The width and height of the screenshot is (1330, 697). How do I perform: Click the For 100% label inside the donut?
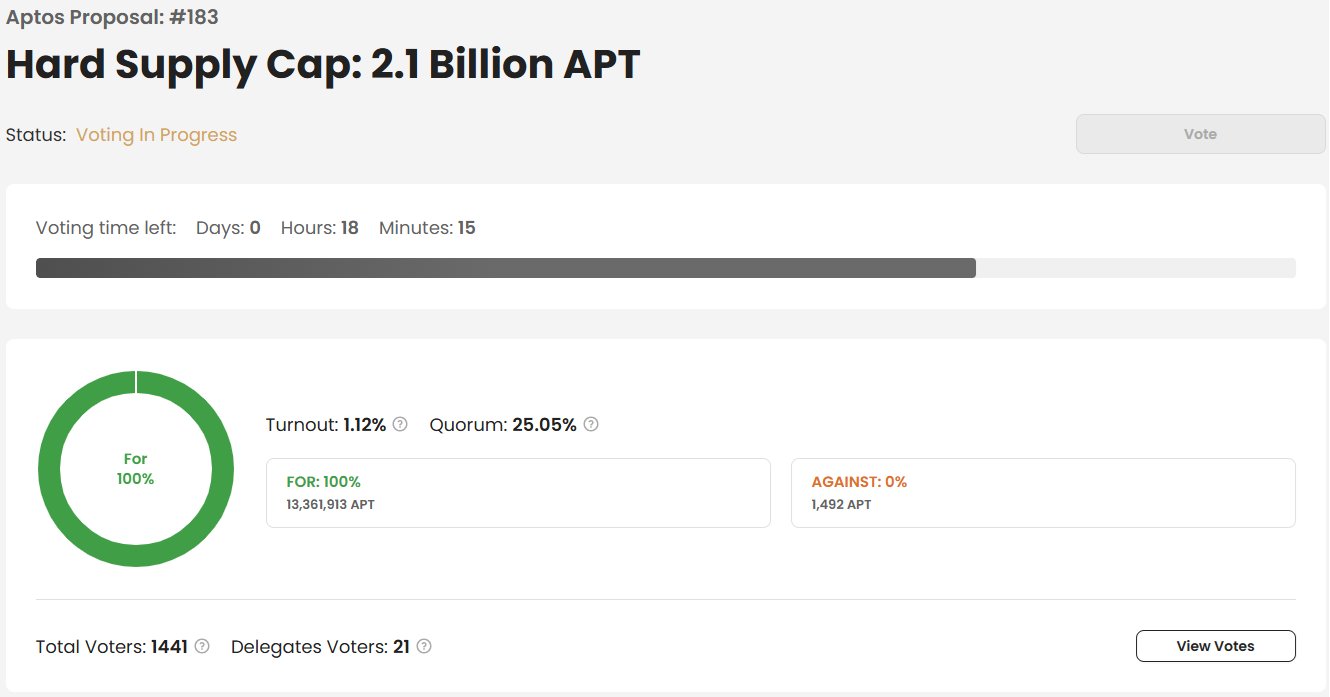point(136,469)
